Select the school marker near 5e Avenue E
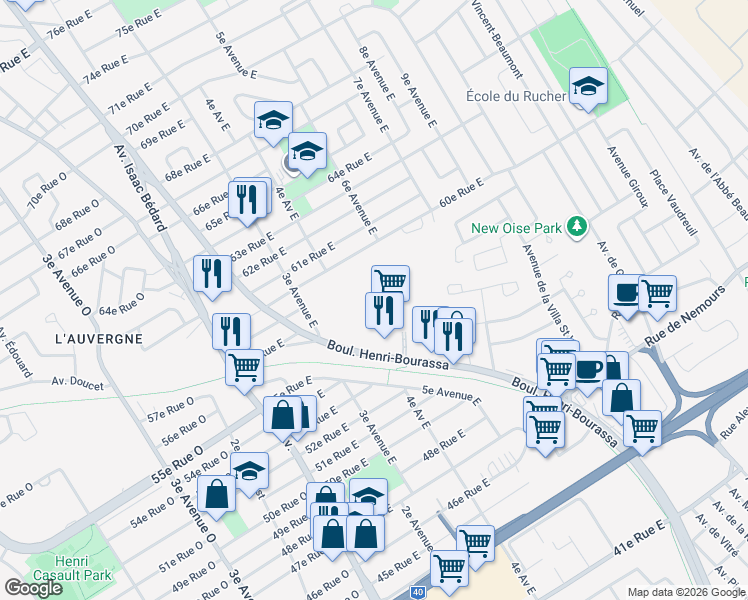This screenshot has width=748, height=600. pos(273,123)
